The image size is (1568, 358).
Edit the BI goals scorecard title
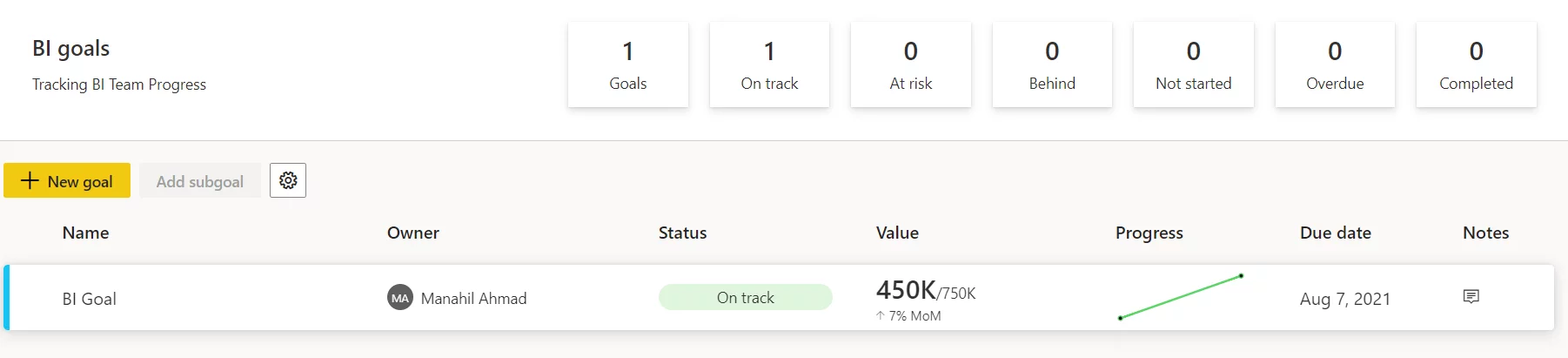71,48
